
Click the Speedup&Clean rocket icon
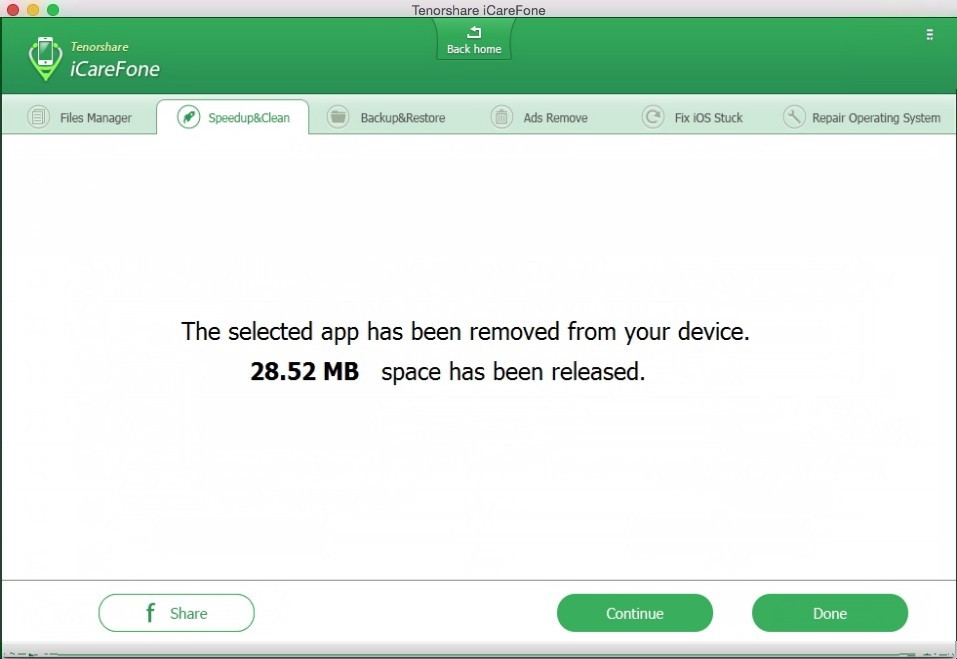tap(189, 117)
